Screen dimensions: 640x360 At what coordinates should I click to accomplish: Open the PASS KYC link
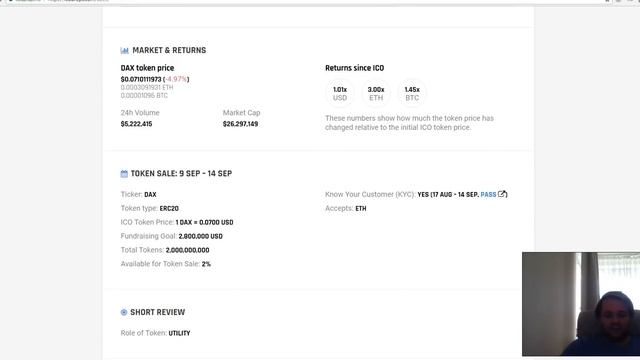tap(488, 195)
